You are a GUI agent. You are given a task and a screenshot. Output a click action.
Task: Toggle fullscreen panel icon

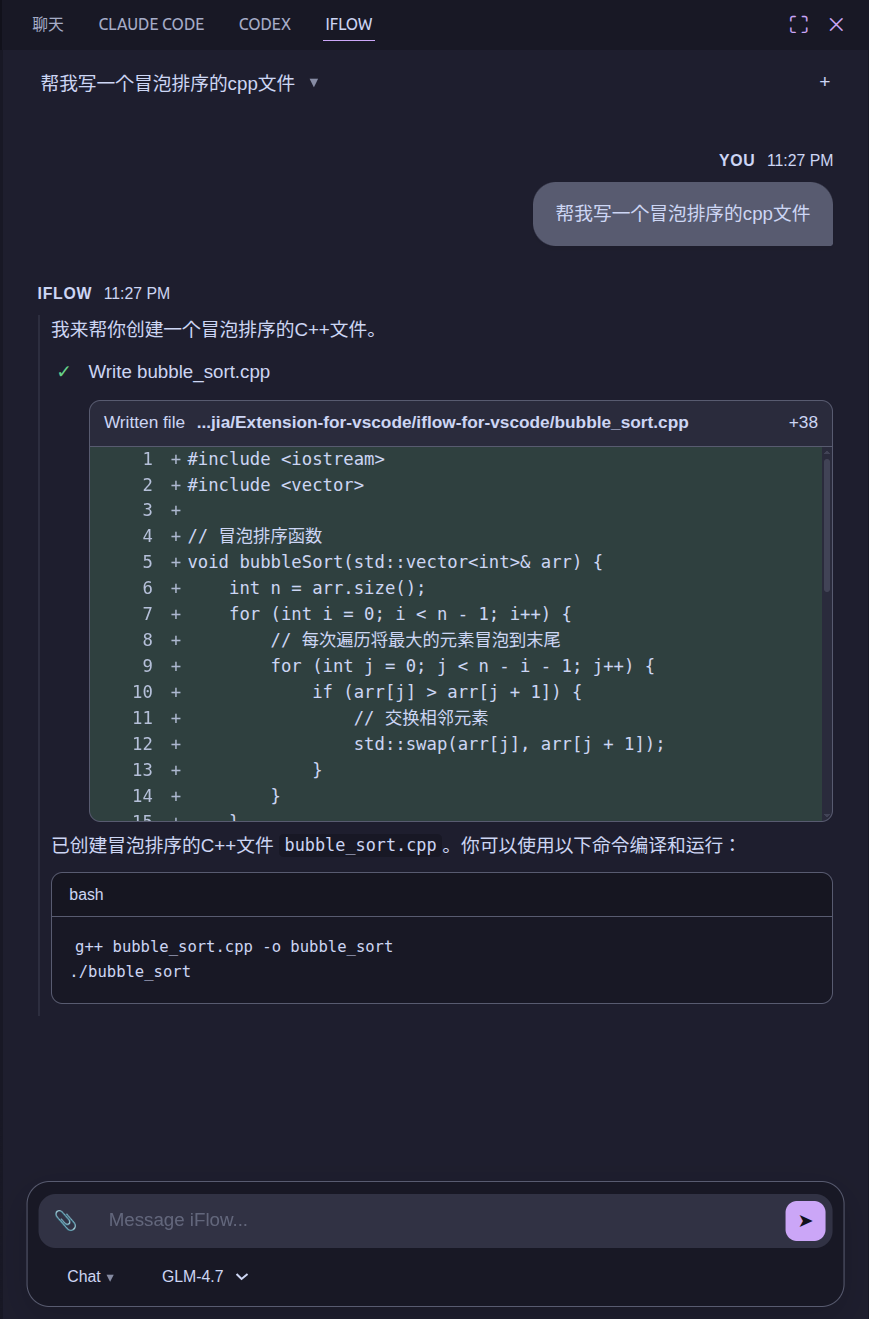click(798, 24)
